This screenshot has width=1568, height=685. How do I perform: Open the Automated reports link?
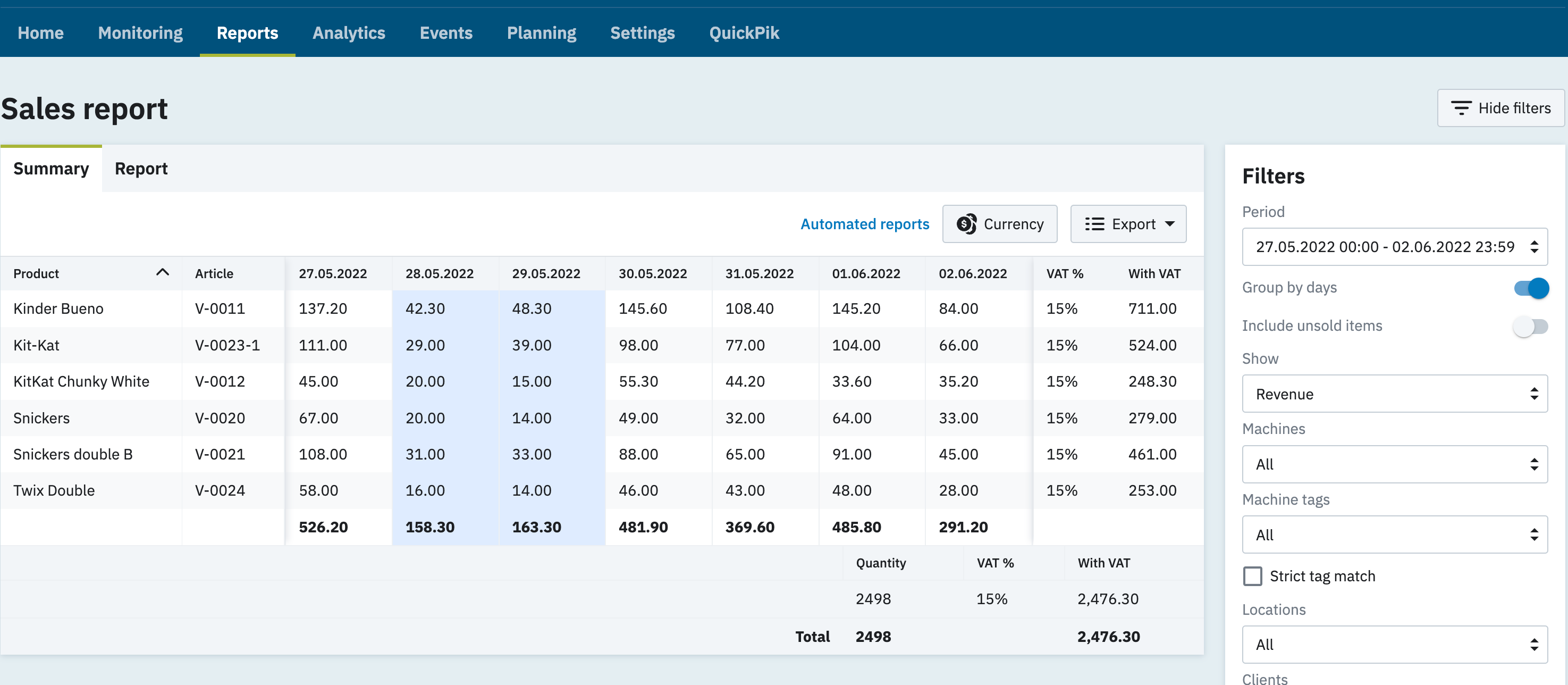(x=864, y=223)
